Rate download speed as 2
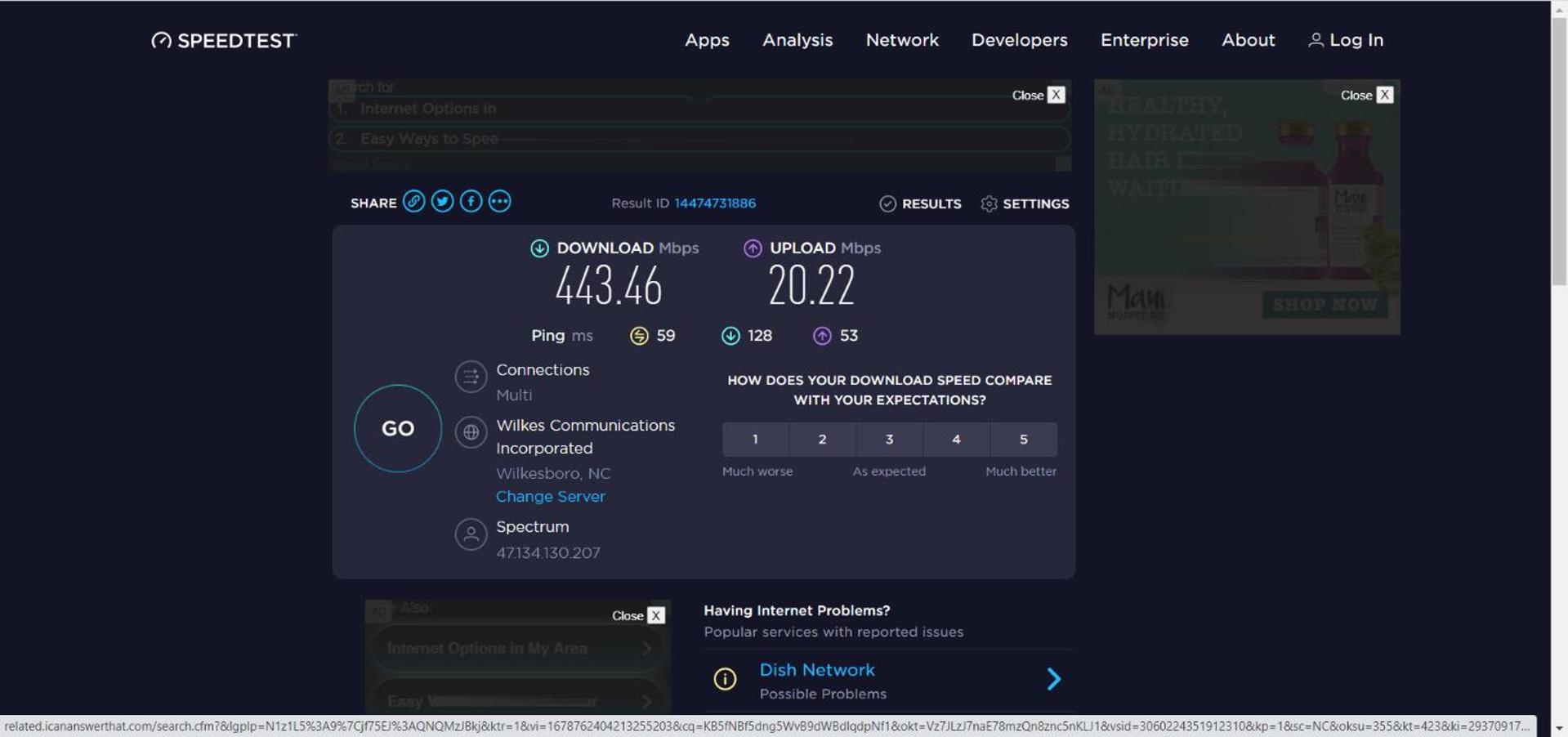Screen dimensions: 1568x737 tap(822, 440)
